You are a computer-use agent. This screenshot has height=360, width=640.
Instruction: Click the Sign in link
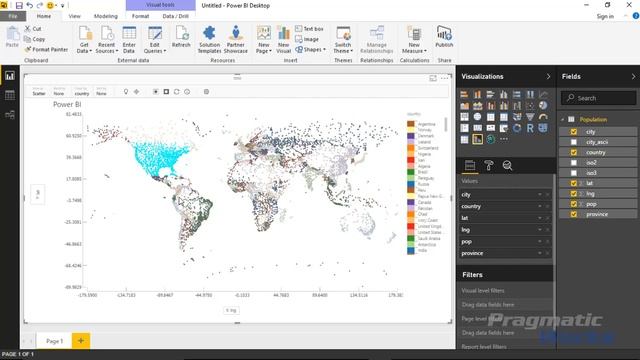(605, 16)
